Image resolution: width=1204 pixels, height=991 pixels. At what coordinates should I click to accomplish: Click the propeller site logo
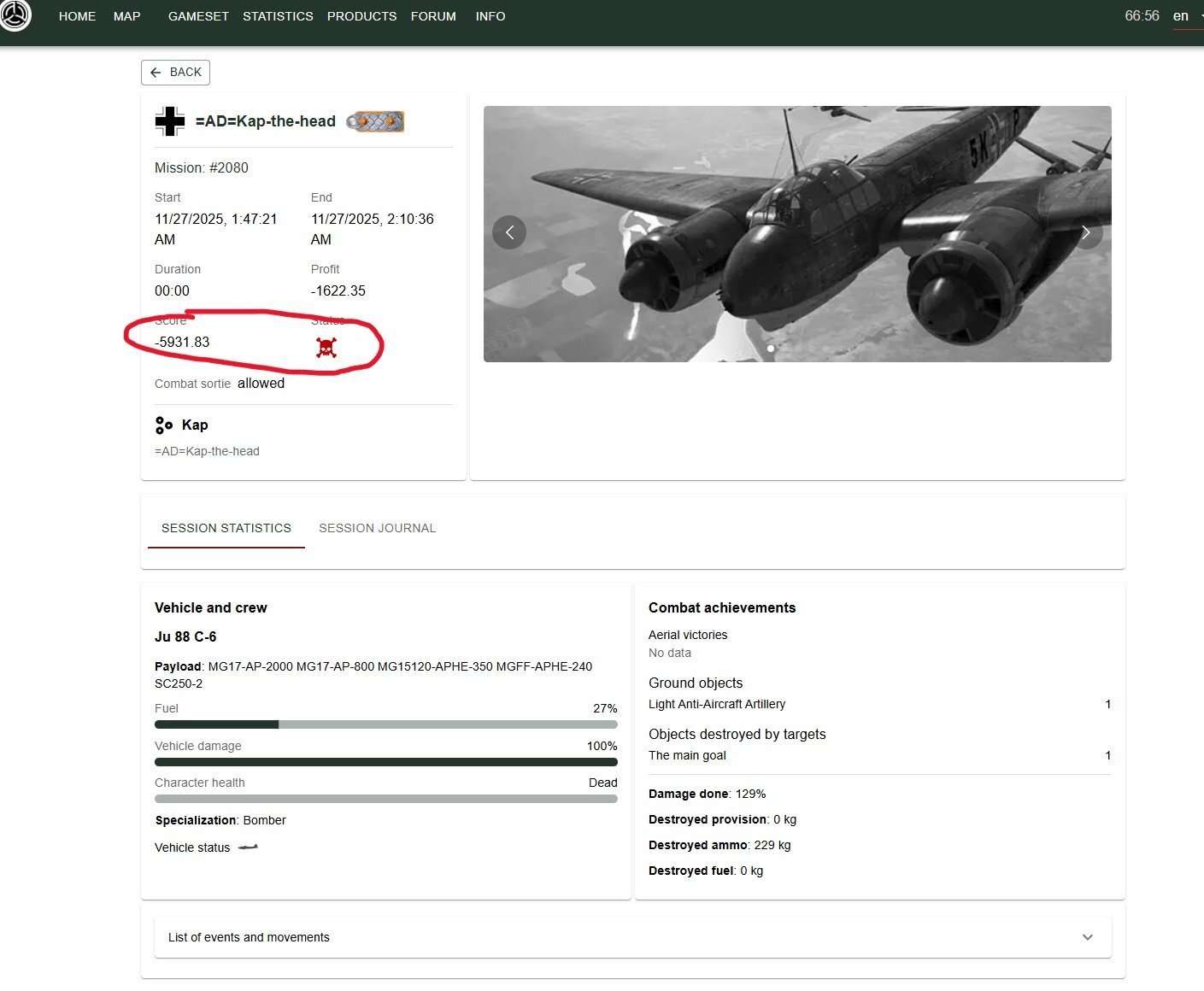click(15, 15)
